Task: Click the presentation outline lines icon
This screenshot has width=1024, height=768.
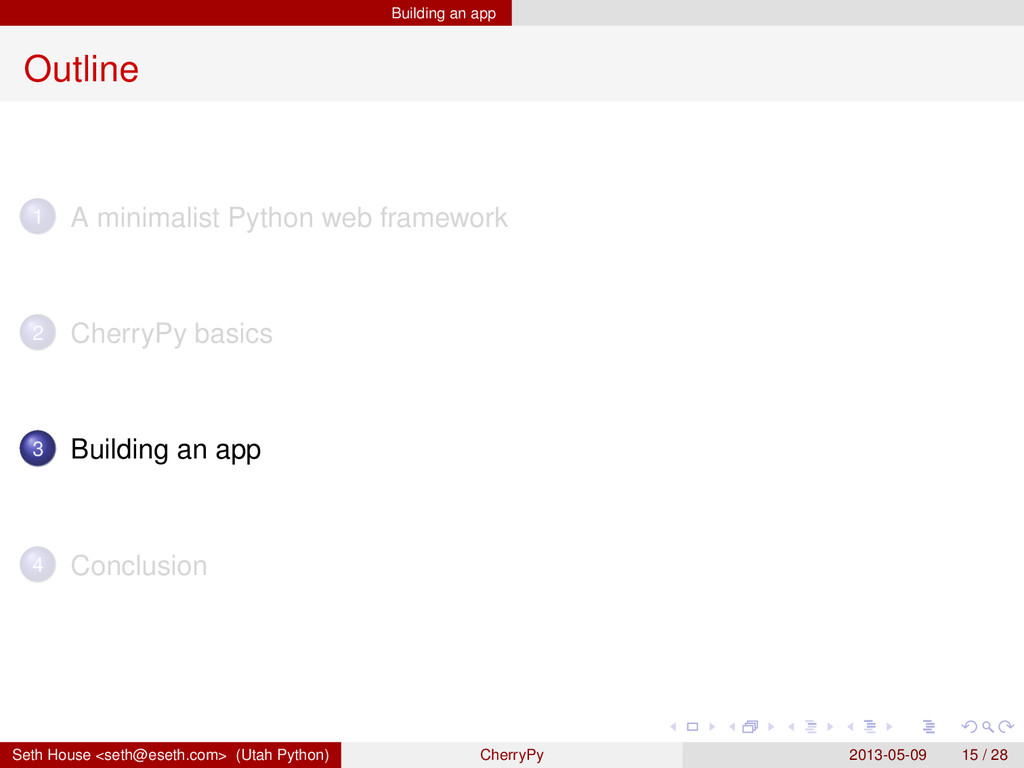Action: tap(929, 727)
